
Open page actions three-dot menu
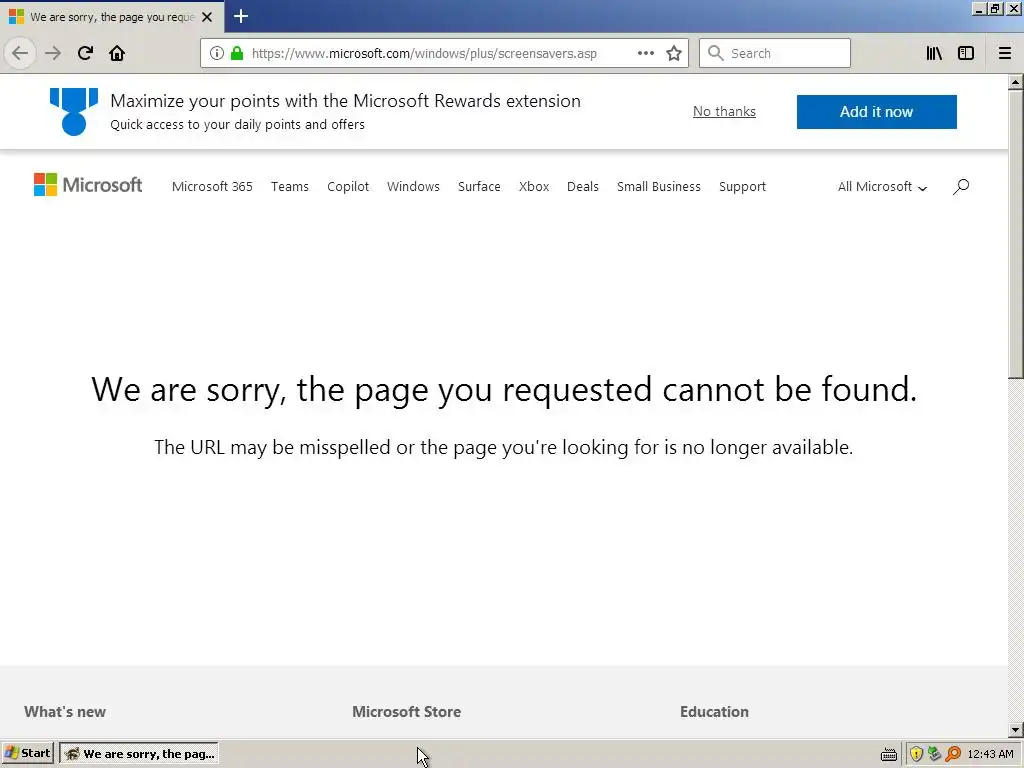tap(646, 53)
